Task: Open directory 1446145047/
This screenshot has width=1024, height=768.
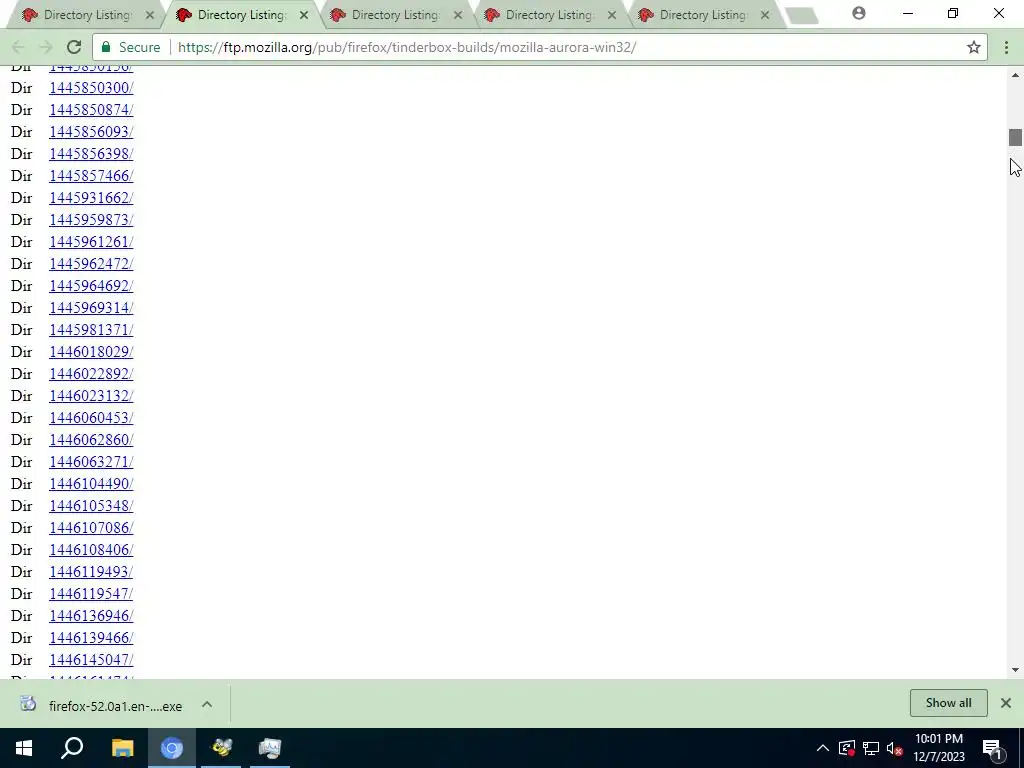Action: coord(91,660)
